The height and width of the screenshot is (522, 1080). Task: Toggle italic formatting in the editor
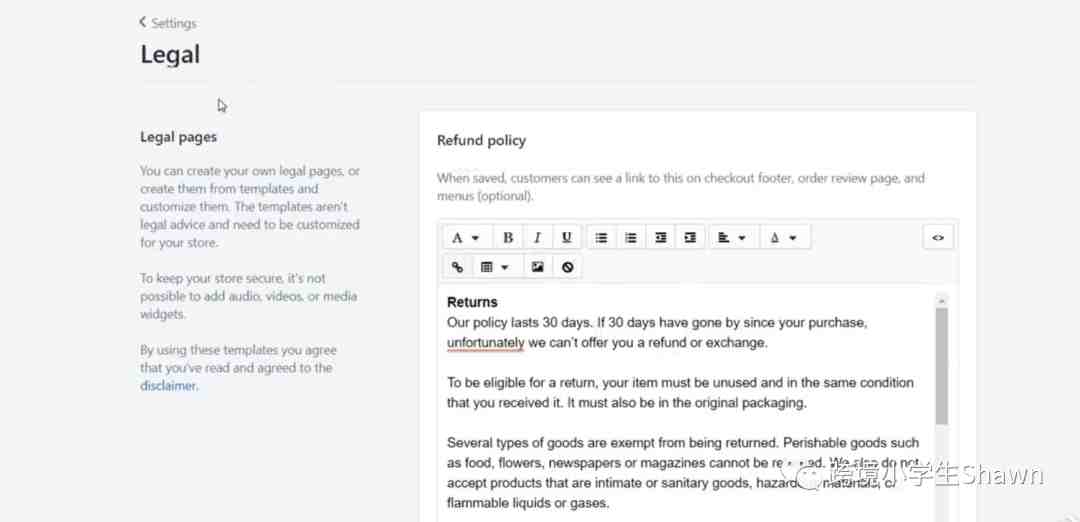(537, 238)
